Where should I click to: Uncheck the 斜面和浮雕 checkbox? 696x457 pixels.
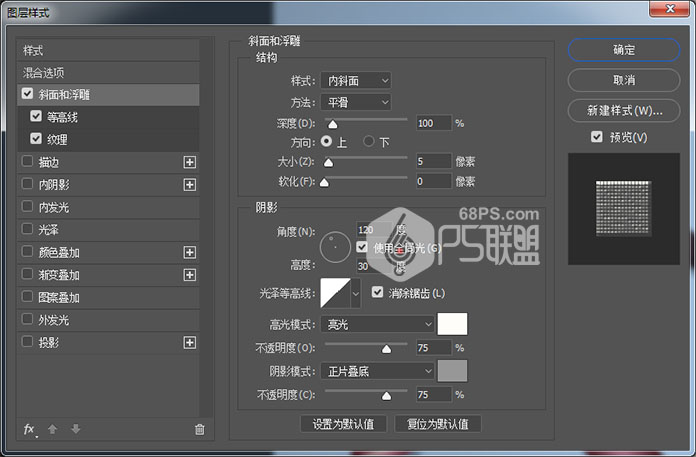pos(28,94)
